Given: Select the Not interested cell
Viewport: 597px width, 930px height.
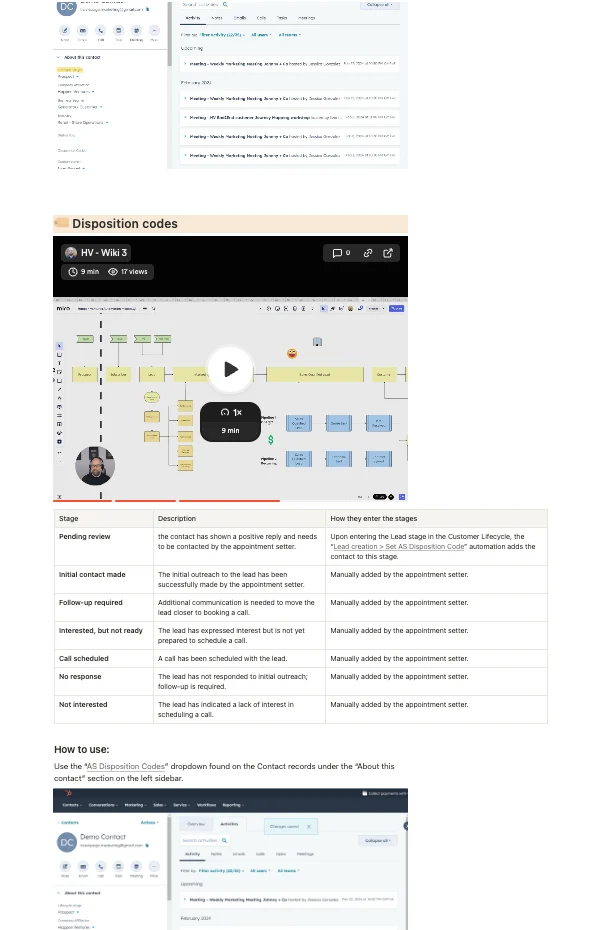Looking at the screenshot, I should point(104,709).
